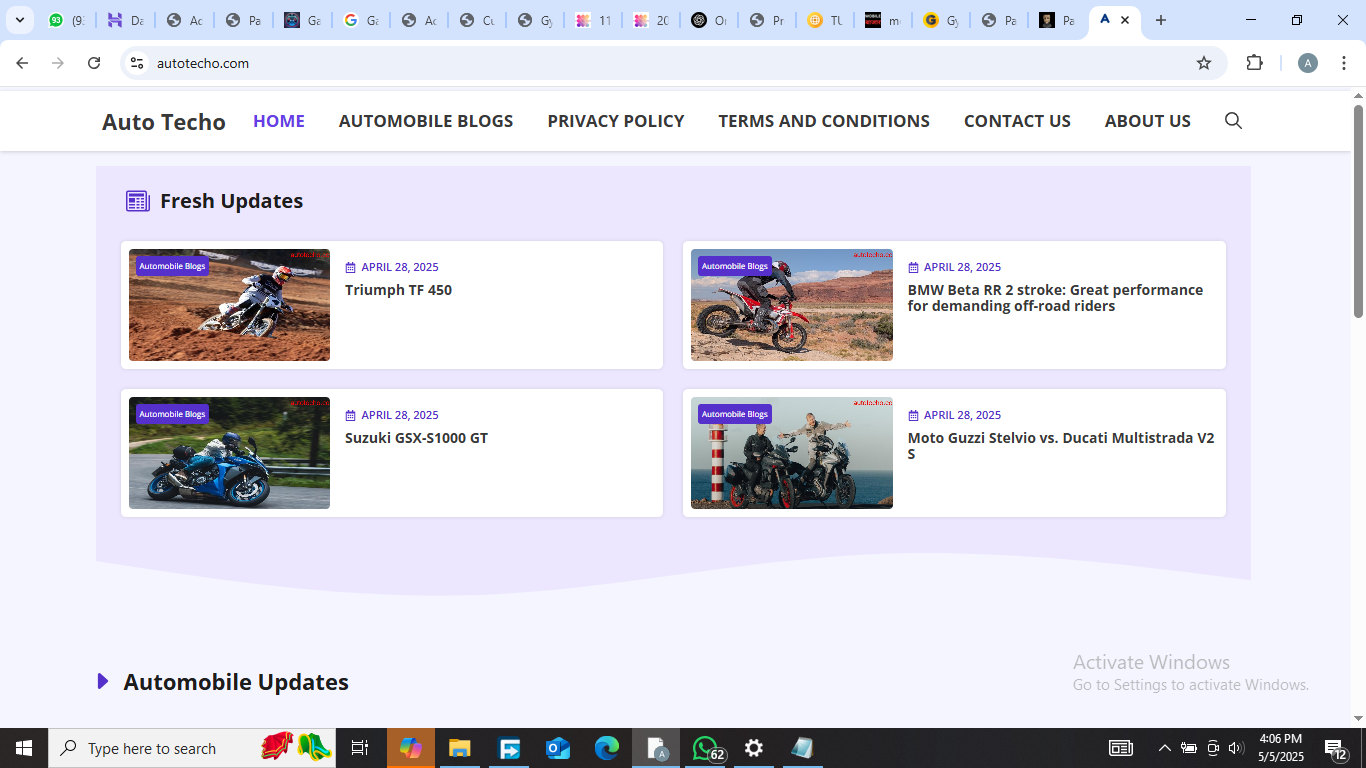1366x768 pixels.
Task: Switch to the "11" tab
Action: tap(593, 20)
